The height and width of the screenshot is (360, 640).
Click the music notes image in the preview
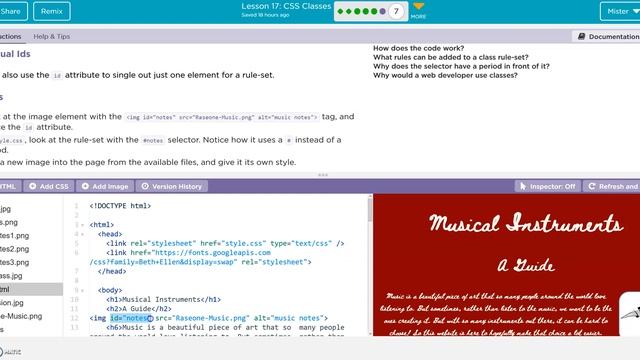click(629, 313)
